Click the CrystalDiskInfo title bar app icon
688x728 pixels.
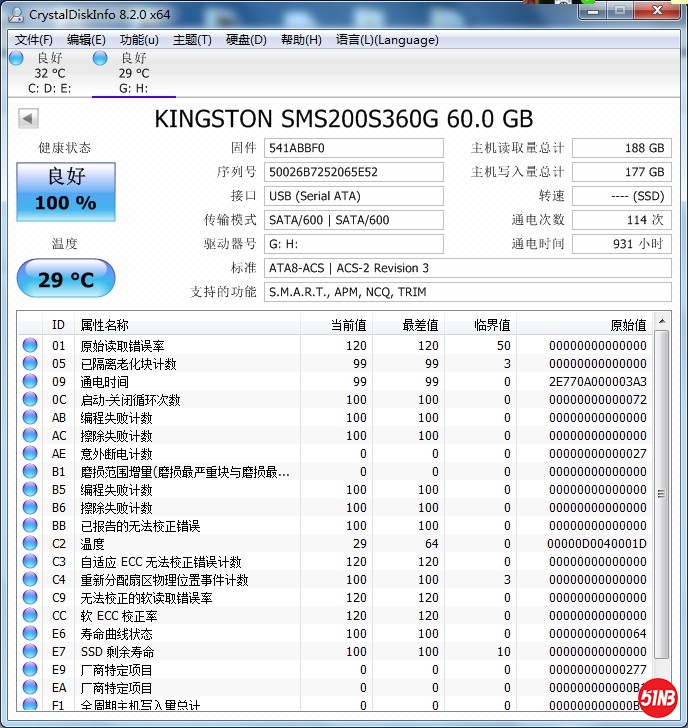(16, 15)
